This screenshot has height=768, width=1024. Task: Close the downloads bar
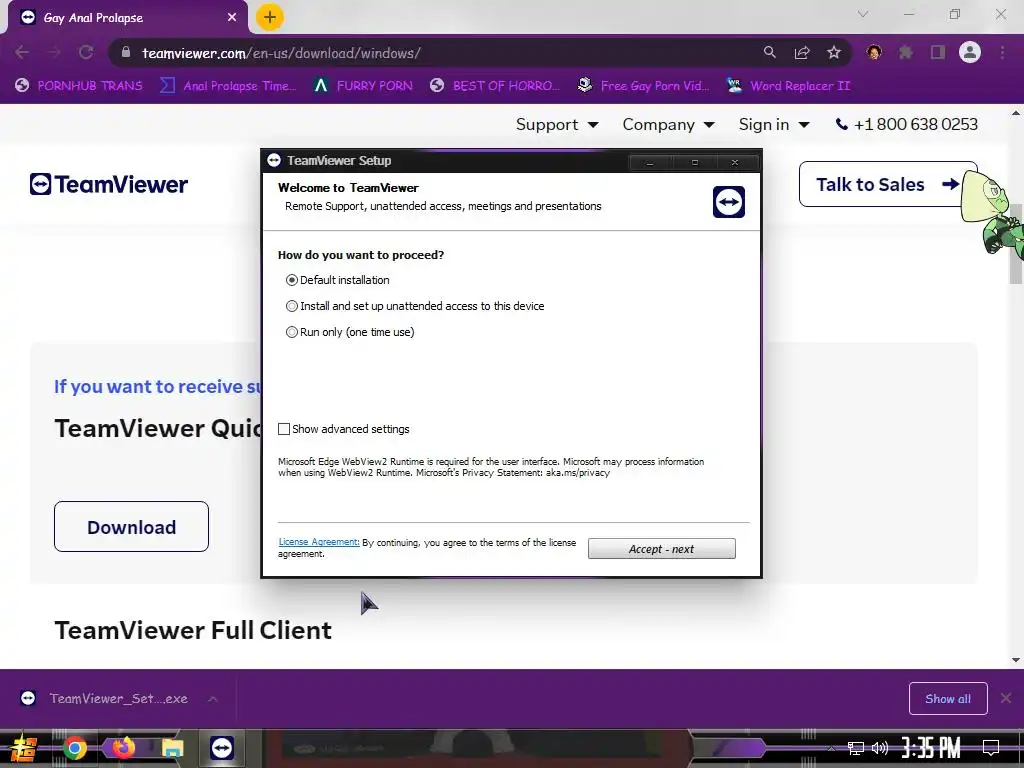coord(1006,699)
